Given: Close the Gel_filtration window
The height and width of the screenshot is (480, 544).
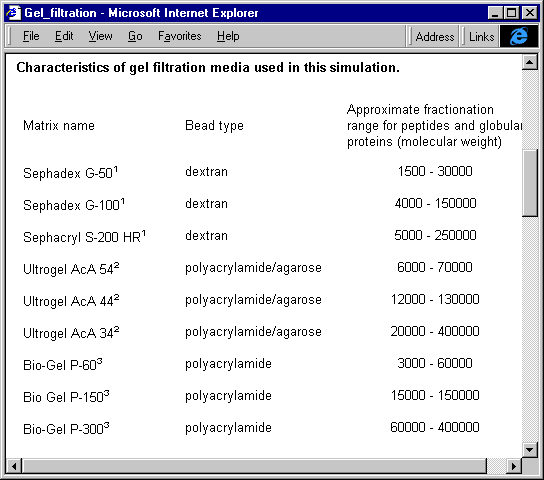Looking at the screenshot, I should pyautogui.click(x=530, y=13).
